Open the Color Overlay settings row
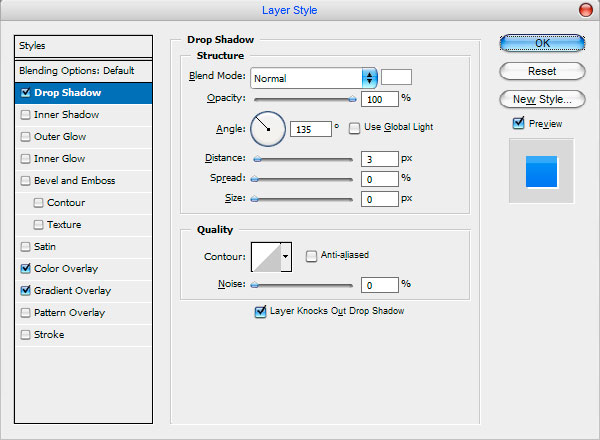 click(x=83, y=269)
